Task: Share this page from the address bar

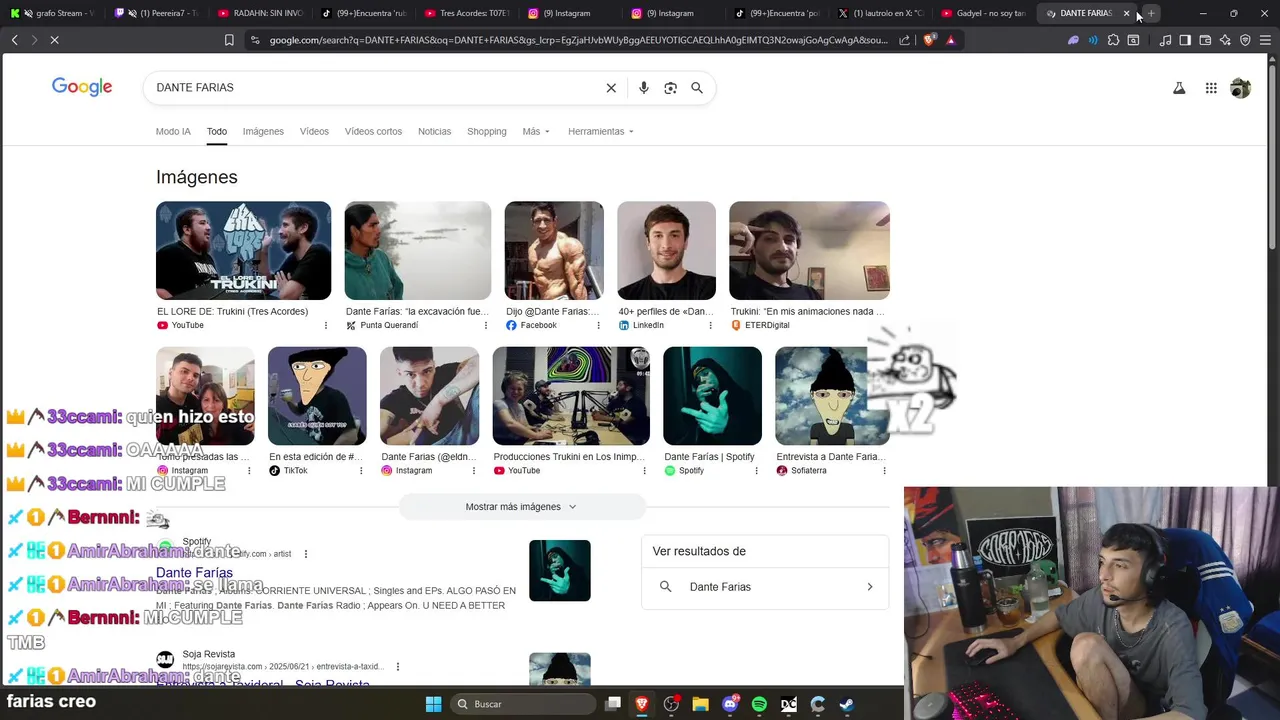Action: [x=905, y=40]
